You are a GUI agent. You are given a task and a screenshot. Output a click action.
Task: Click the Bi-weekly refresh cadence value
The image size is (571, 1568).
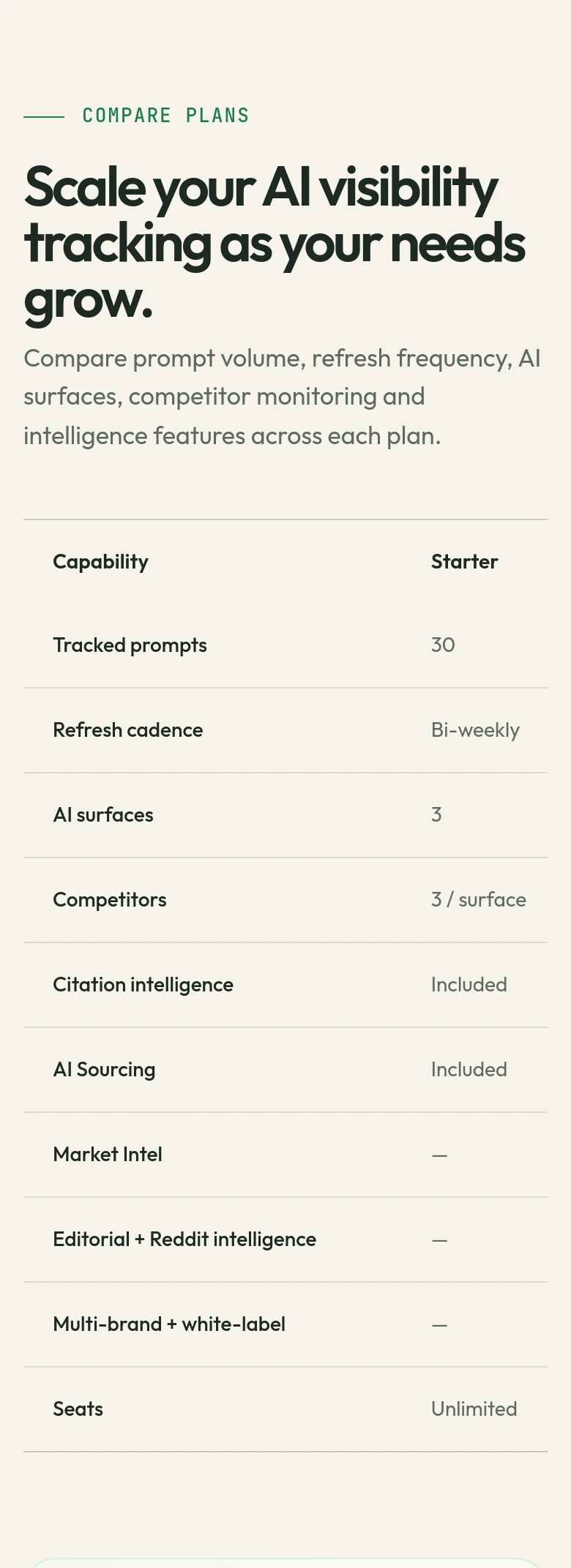pyautogui.click(x=475, y=730)
